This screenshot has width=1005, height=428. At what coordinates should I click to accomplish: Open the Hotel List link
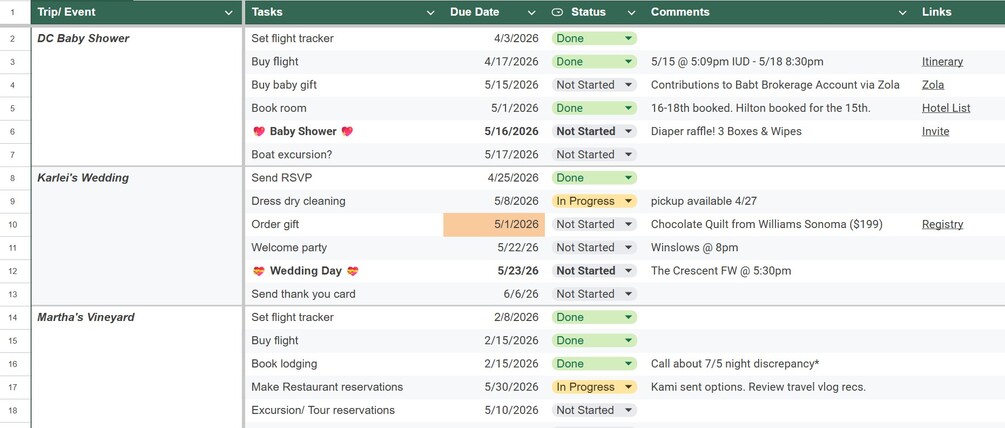tap(946, 108)
